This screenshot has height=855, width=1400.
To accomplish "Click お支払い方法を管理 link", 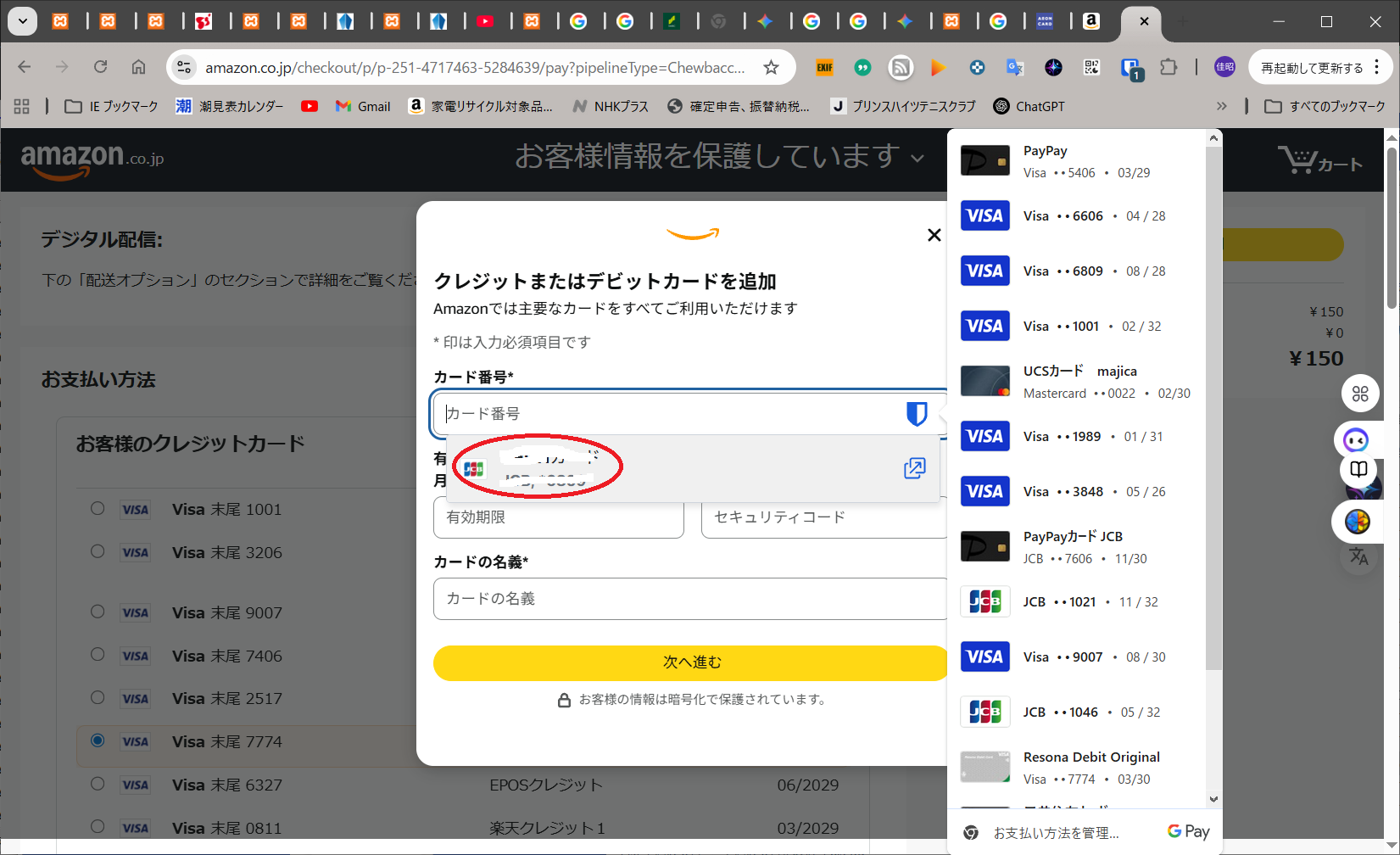I will (x=1056, y=833).
